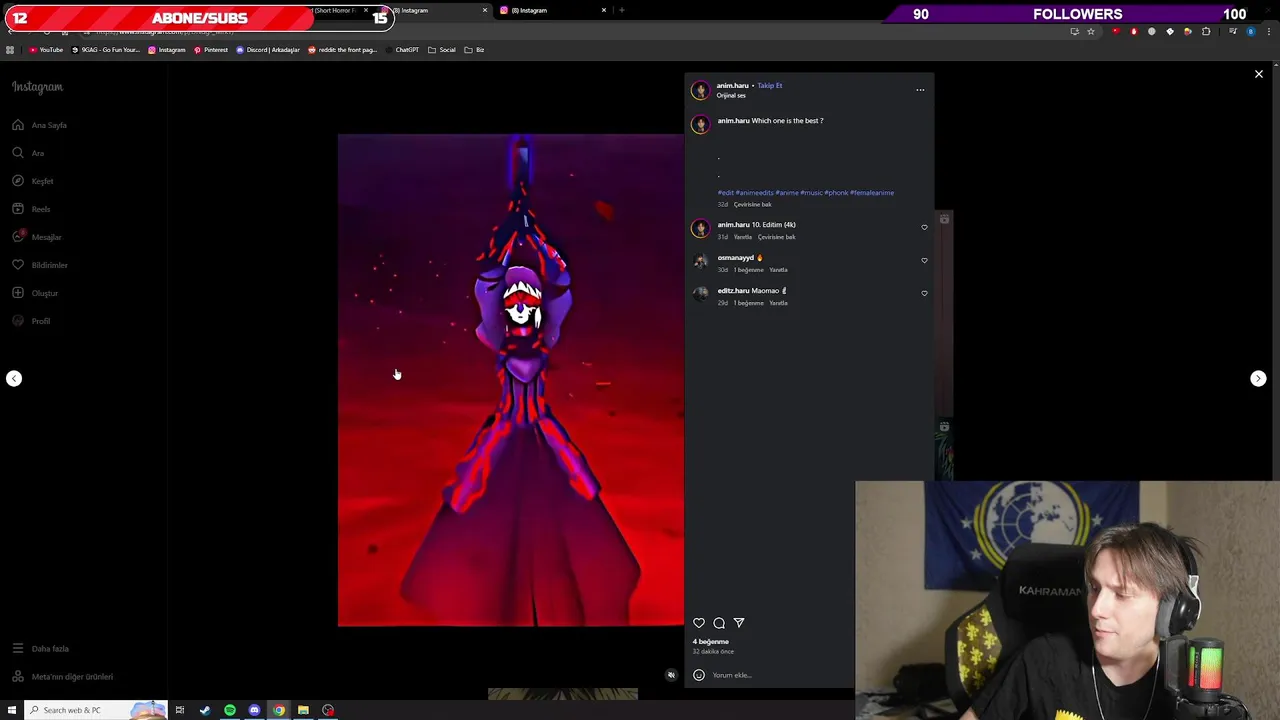Open the #phonk hashtag
The width and height of the screenshot is (1280, 720).
point(836,193)
